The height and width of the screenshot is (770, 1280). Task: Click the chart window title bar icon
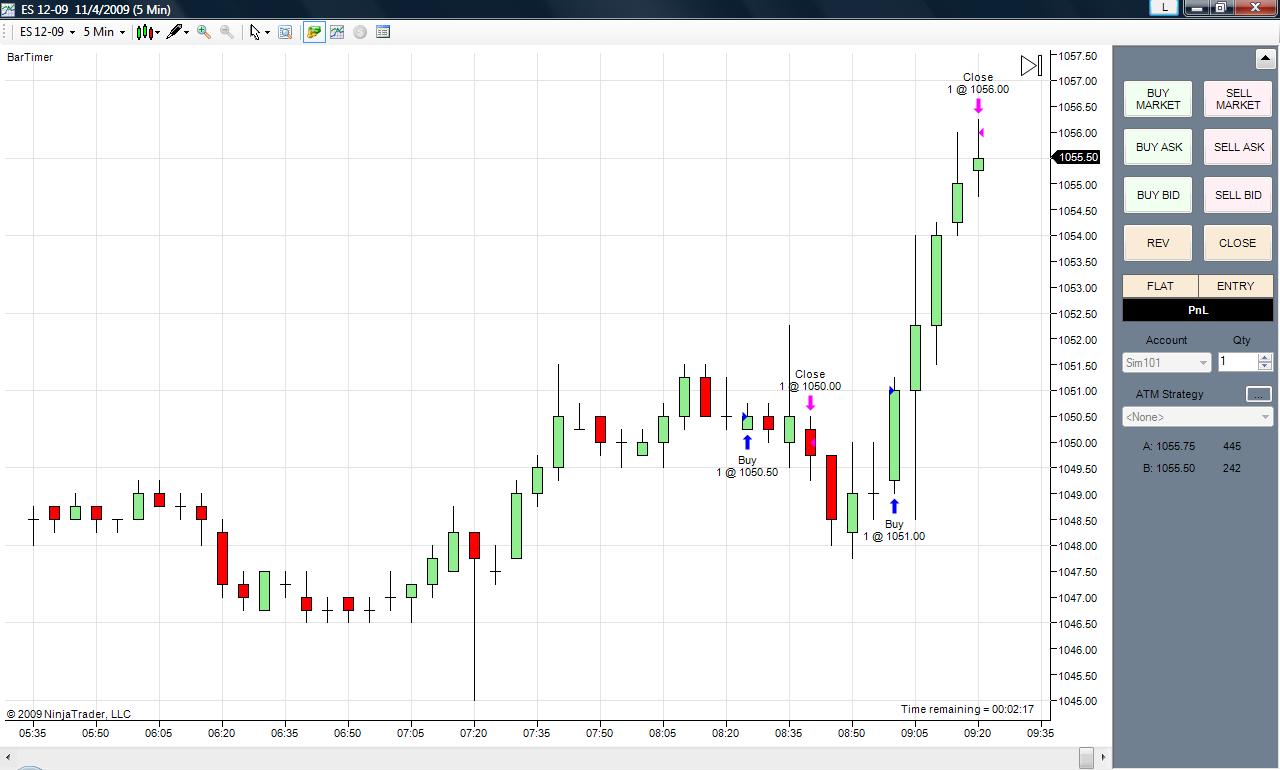click(x=8, y=9)
